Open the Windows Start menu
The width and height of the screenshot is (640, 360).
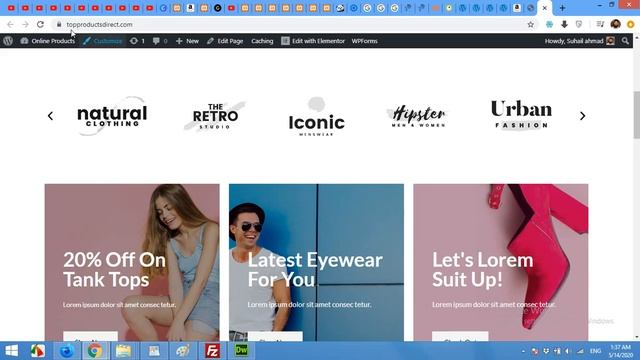point(11,351)
